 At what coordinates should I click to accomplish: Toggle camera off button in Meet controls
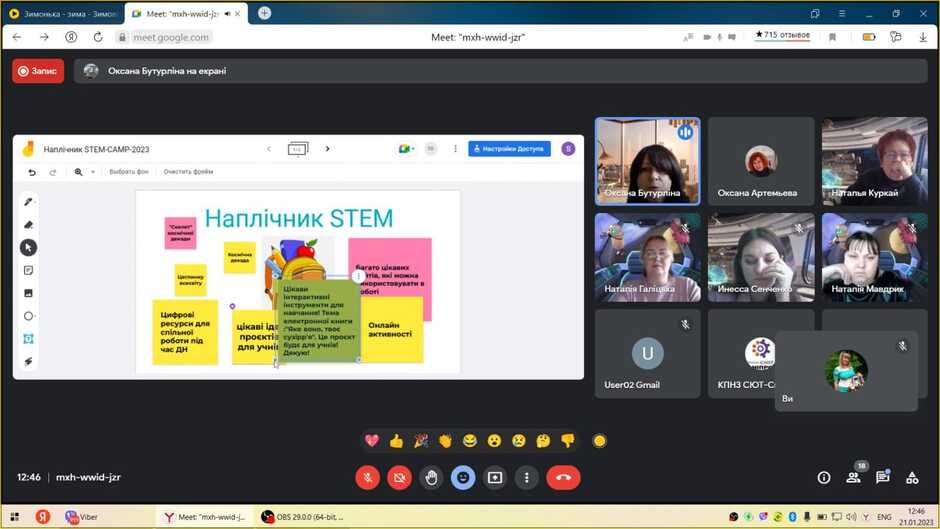click(x=399, y=477)
